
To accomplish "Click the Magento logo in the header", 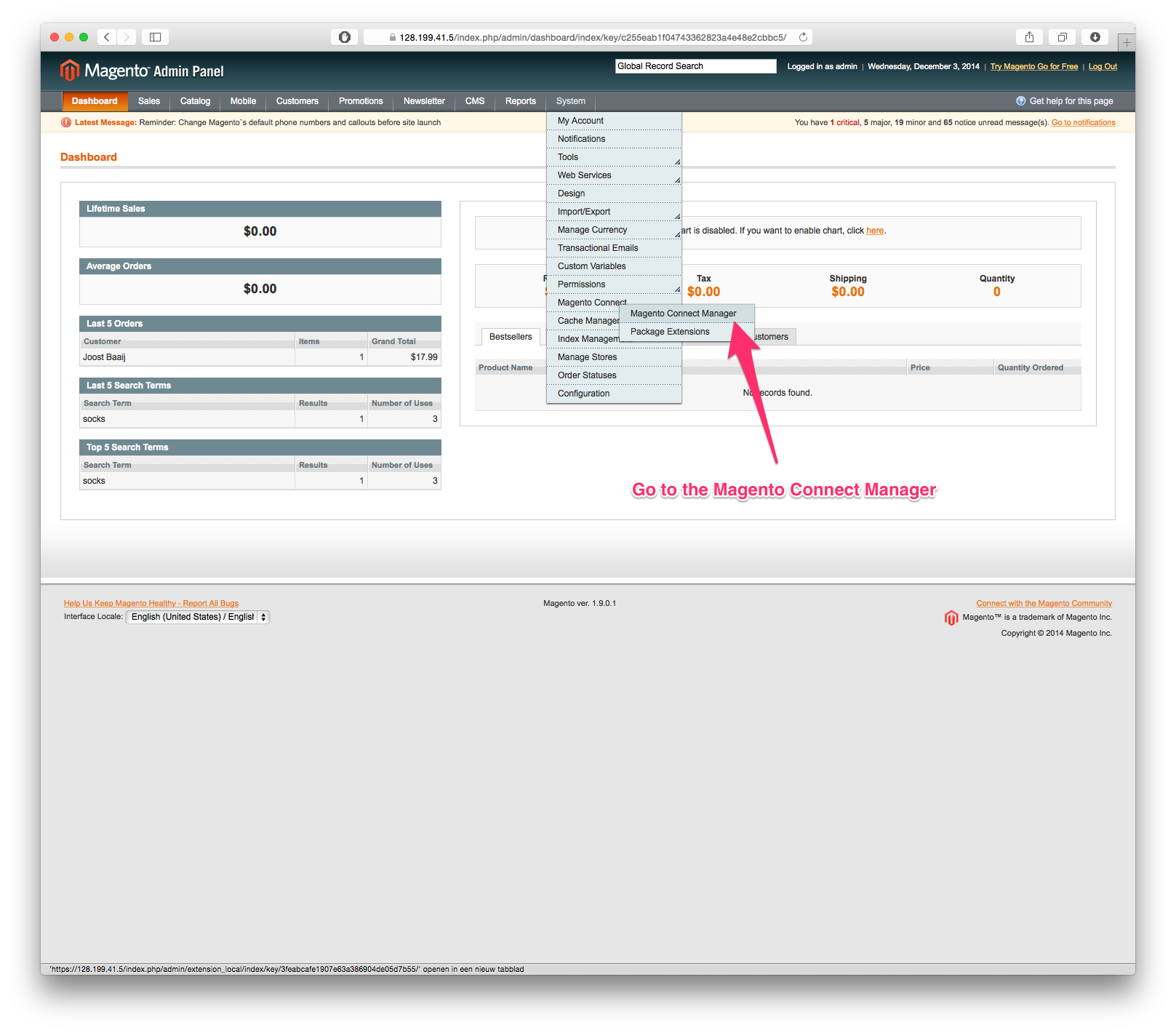I will (142, 71).
